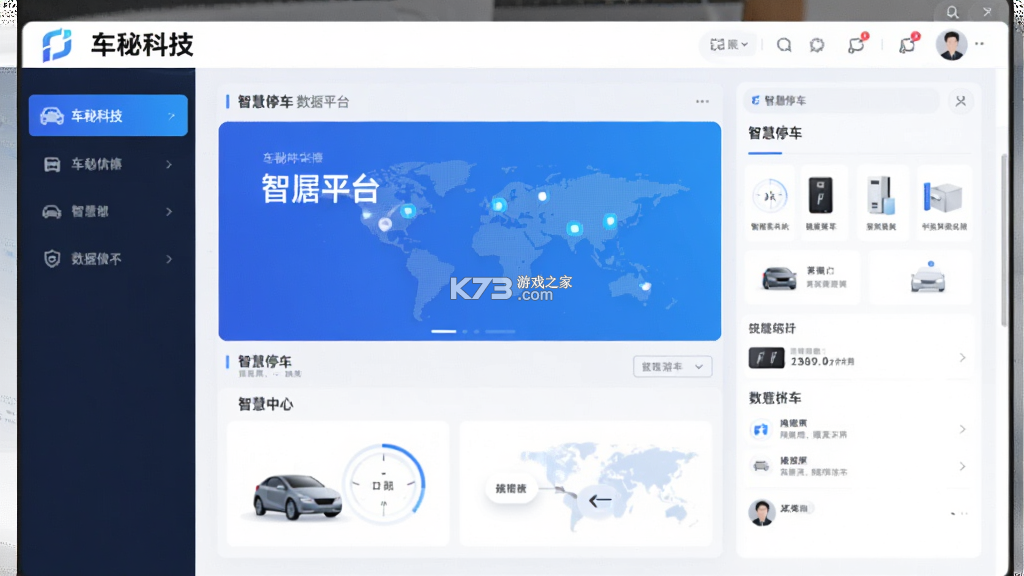
Task: Expand the chevron on 车秘科技 sidebar row
Action: pos(171,116)
